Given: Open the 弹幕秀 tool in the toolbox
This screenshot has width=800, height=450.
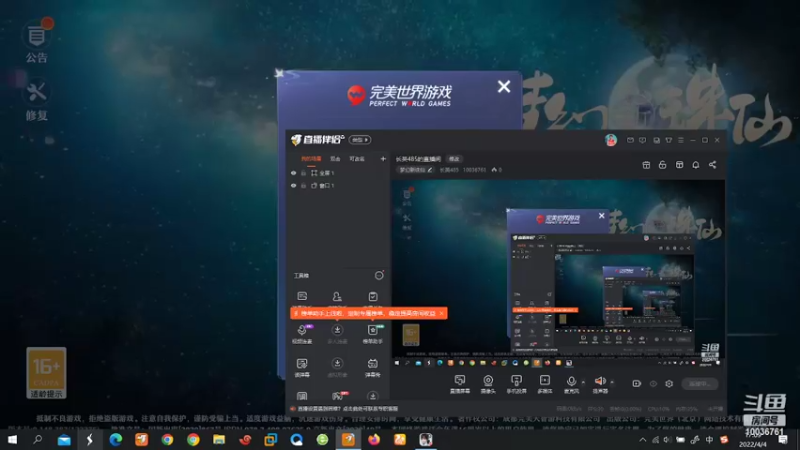Looking at the screenshot, I should [x=372, y=367].
